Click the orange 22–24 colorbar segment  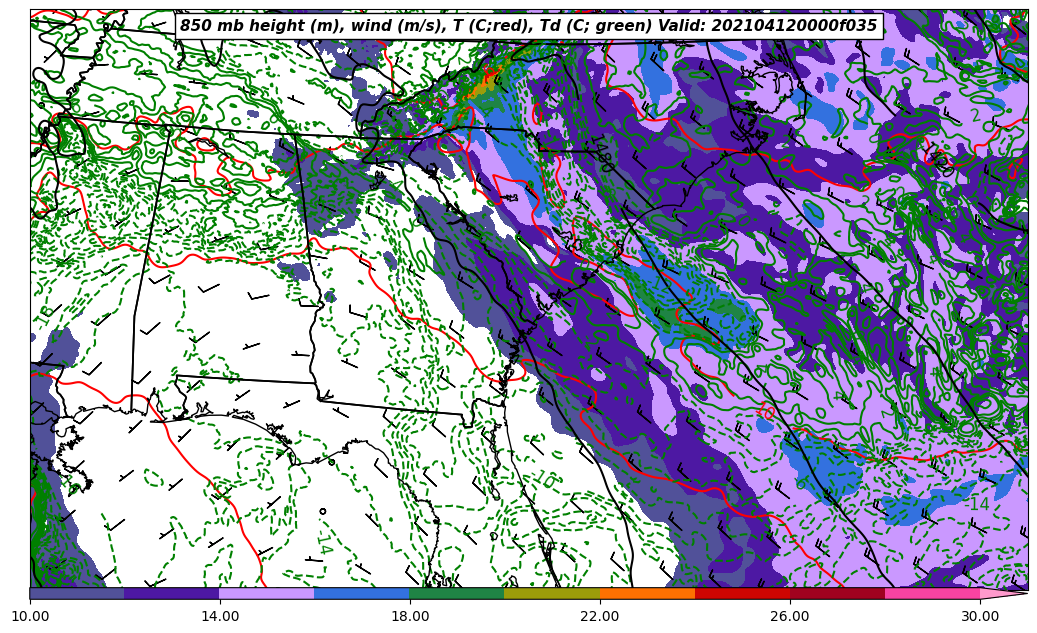(647, 593)
